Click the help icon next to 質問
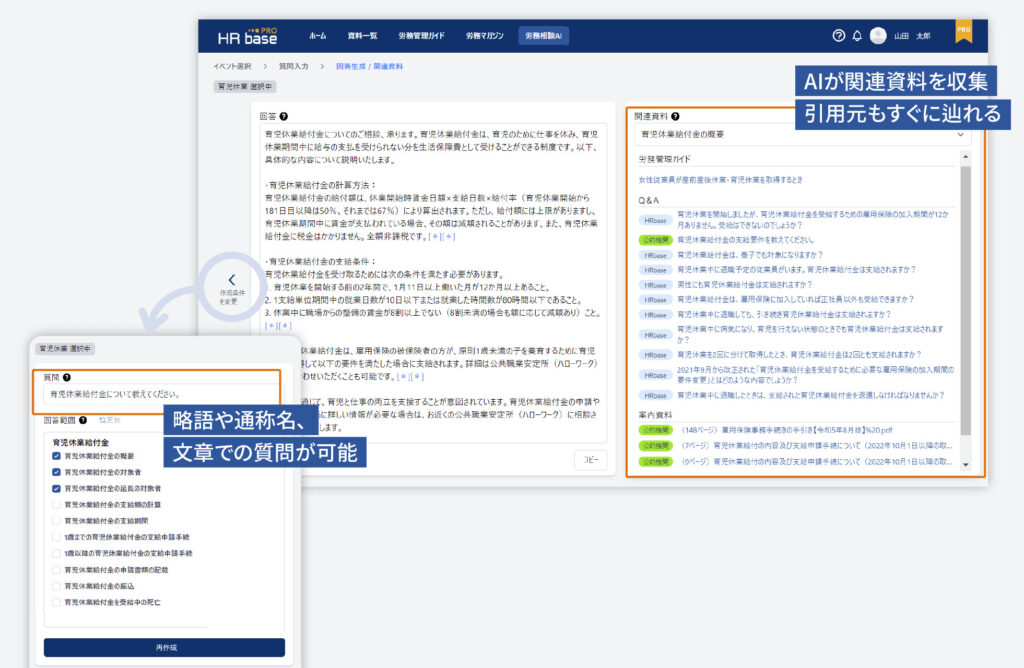 point(67,378)
